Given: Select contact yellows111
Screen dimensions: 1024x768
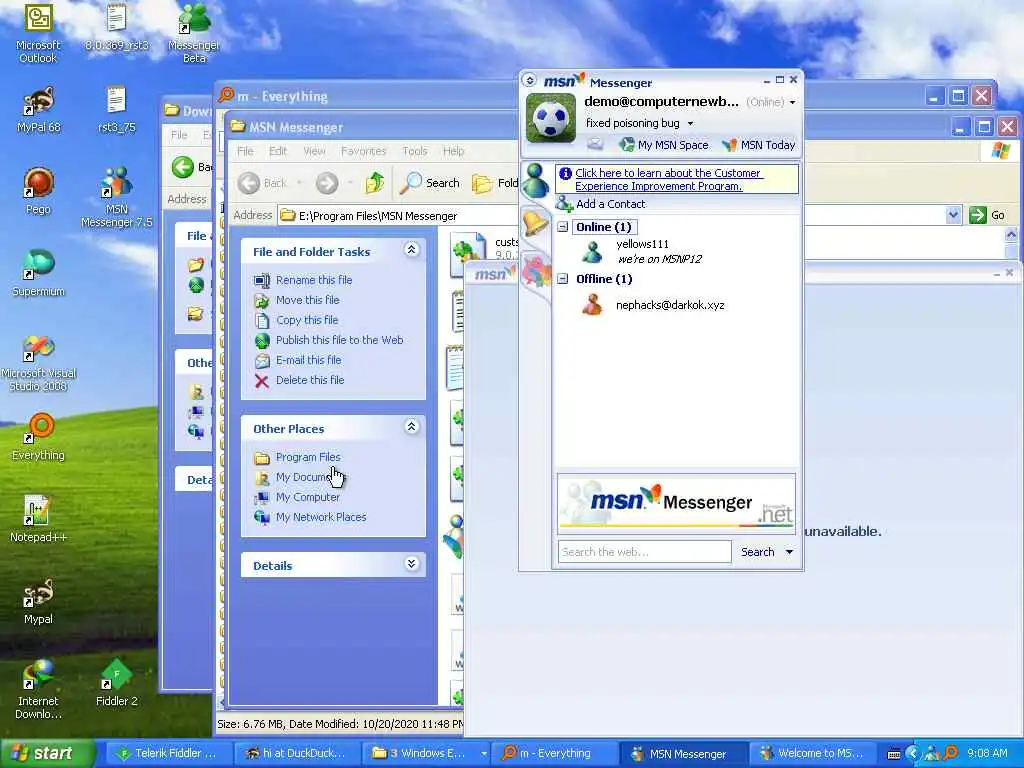Looking at the screenshot, I should click(x=643, y=244).
